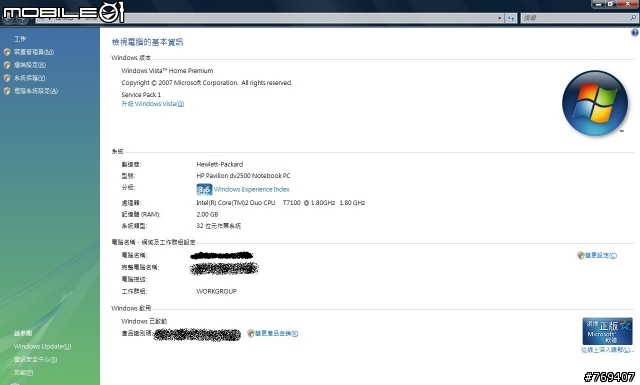Click the 3.5 experience score badge

(204, 189)
